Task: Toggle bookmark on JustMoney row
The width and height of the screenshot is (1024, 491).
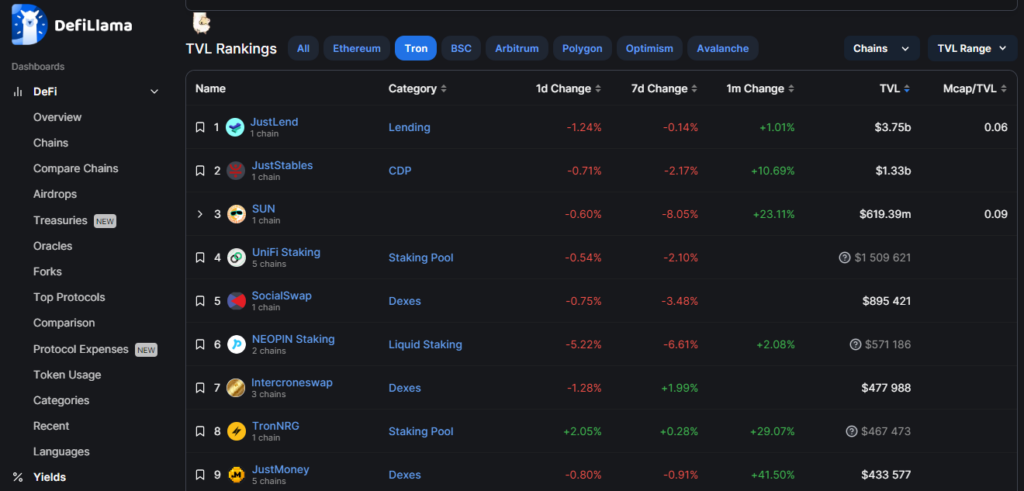Action: (200, 475)
